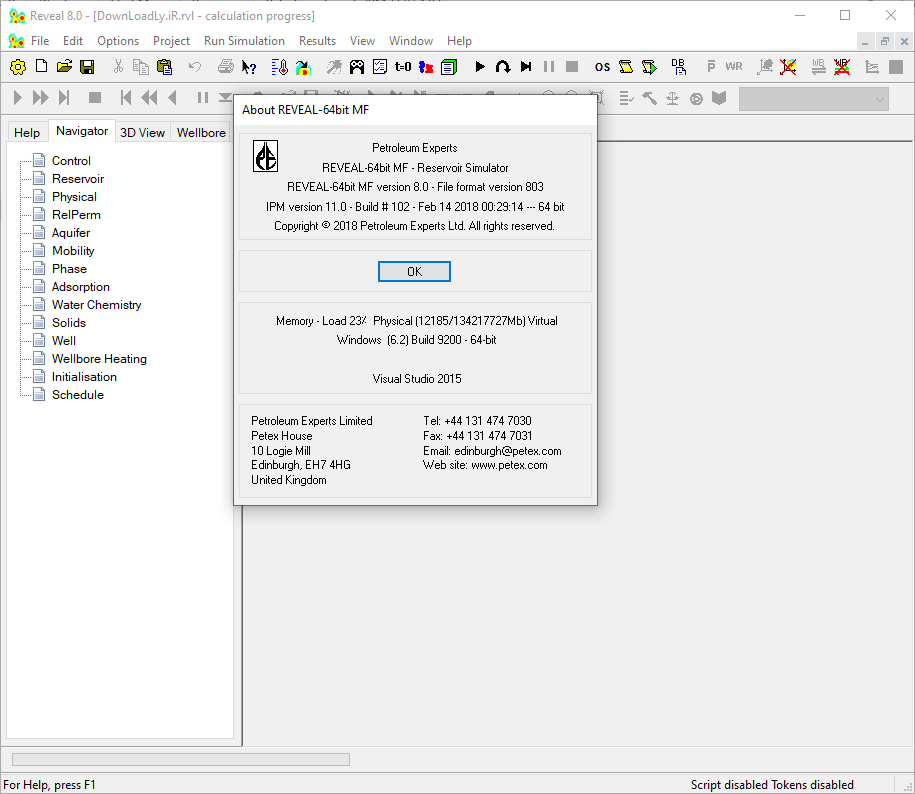The image size is (915, 794).
Task: Select Adsorption in the Navigator tree
Action: click(81, 287)
